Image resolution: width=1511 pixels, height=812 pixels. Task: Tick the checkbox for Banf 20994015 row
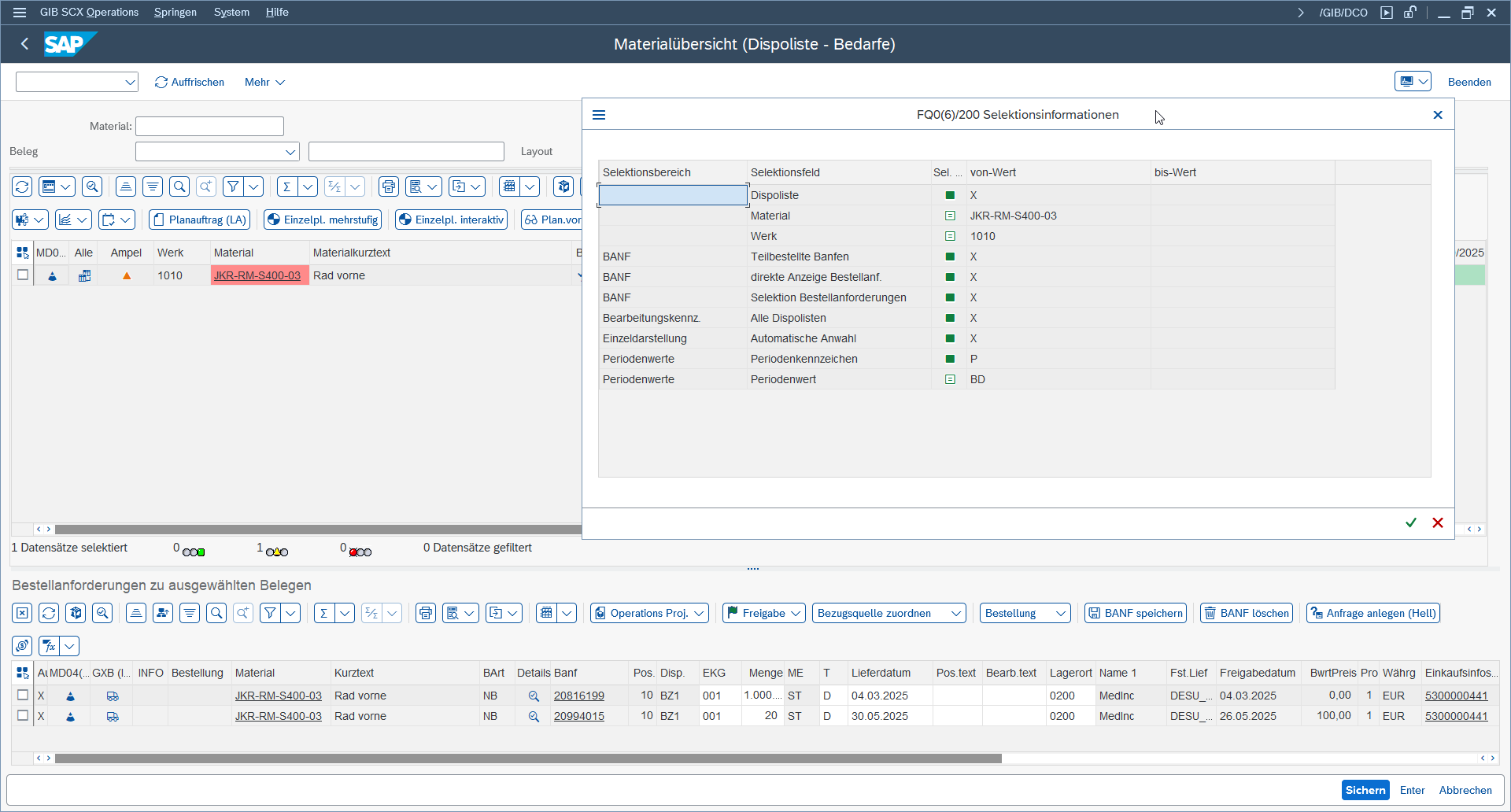[23, 715]
